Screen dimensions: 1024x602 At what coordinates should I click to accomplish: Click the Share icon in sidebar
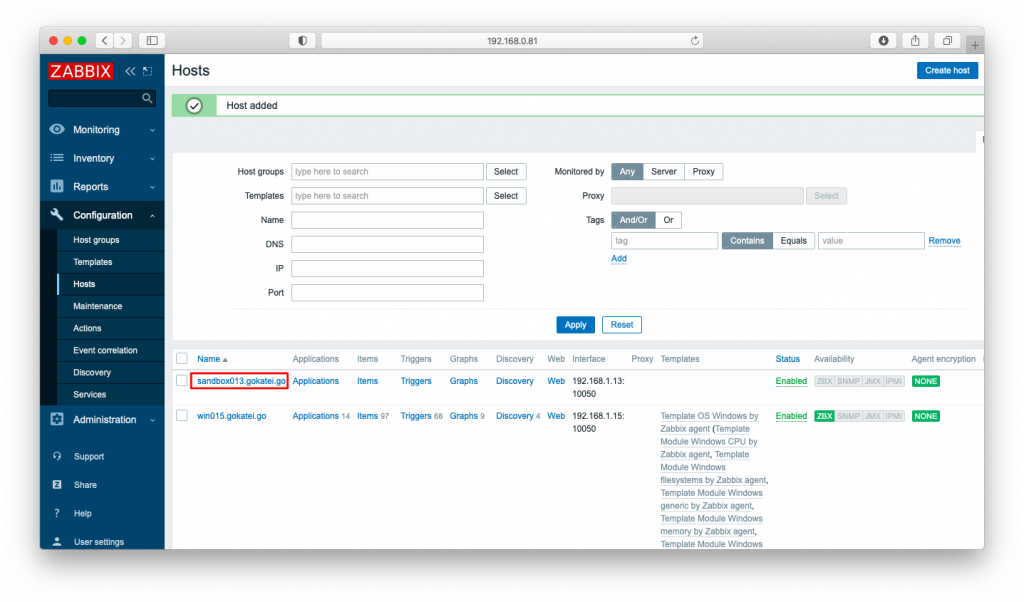pyautogui.click(x=57, y=485)
